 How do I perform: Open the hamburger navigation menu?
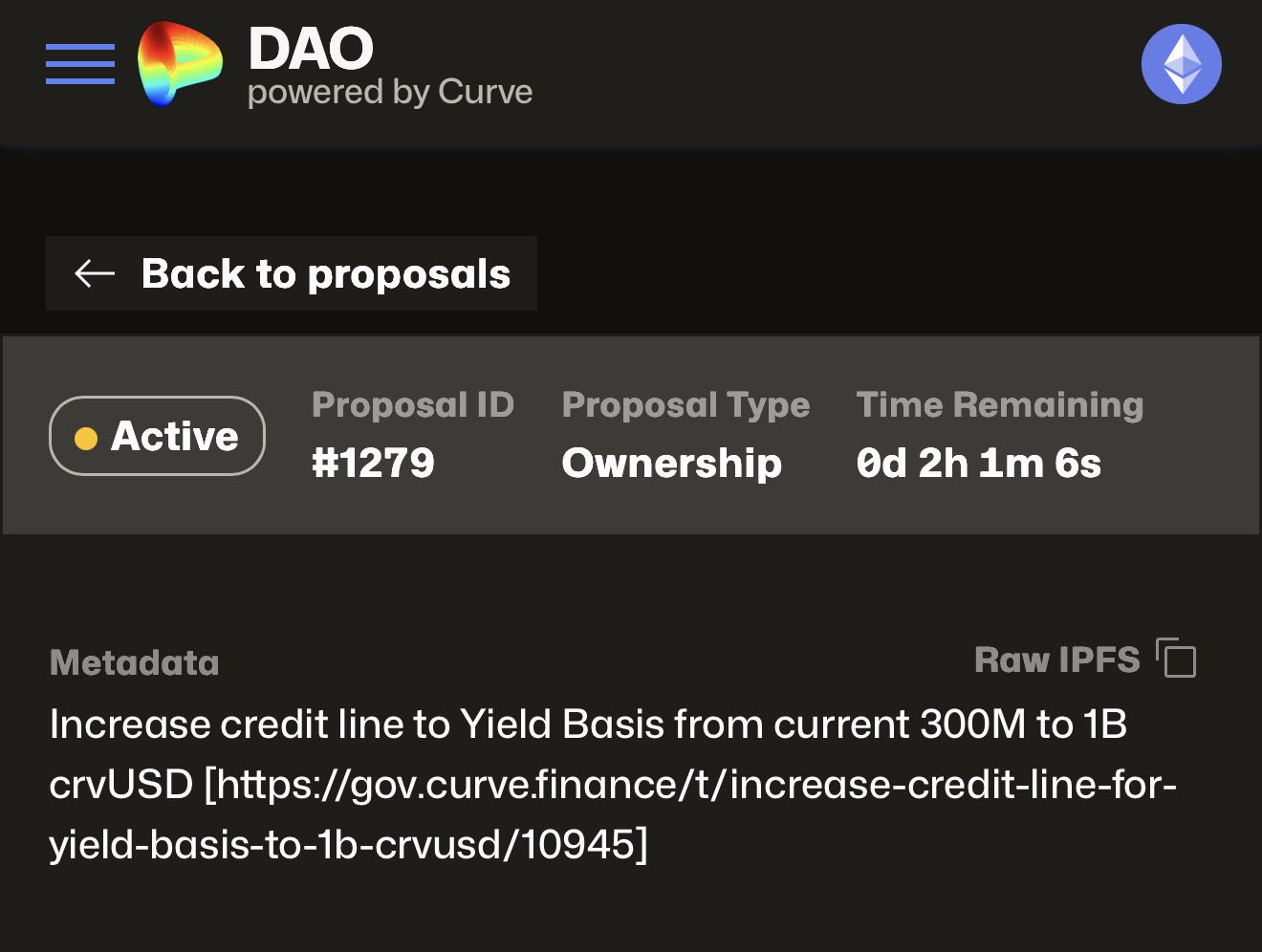click(80, 64)
